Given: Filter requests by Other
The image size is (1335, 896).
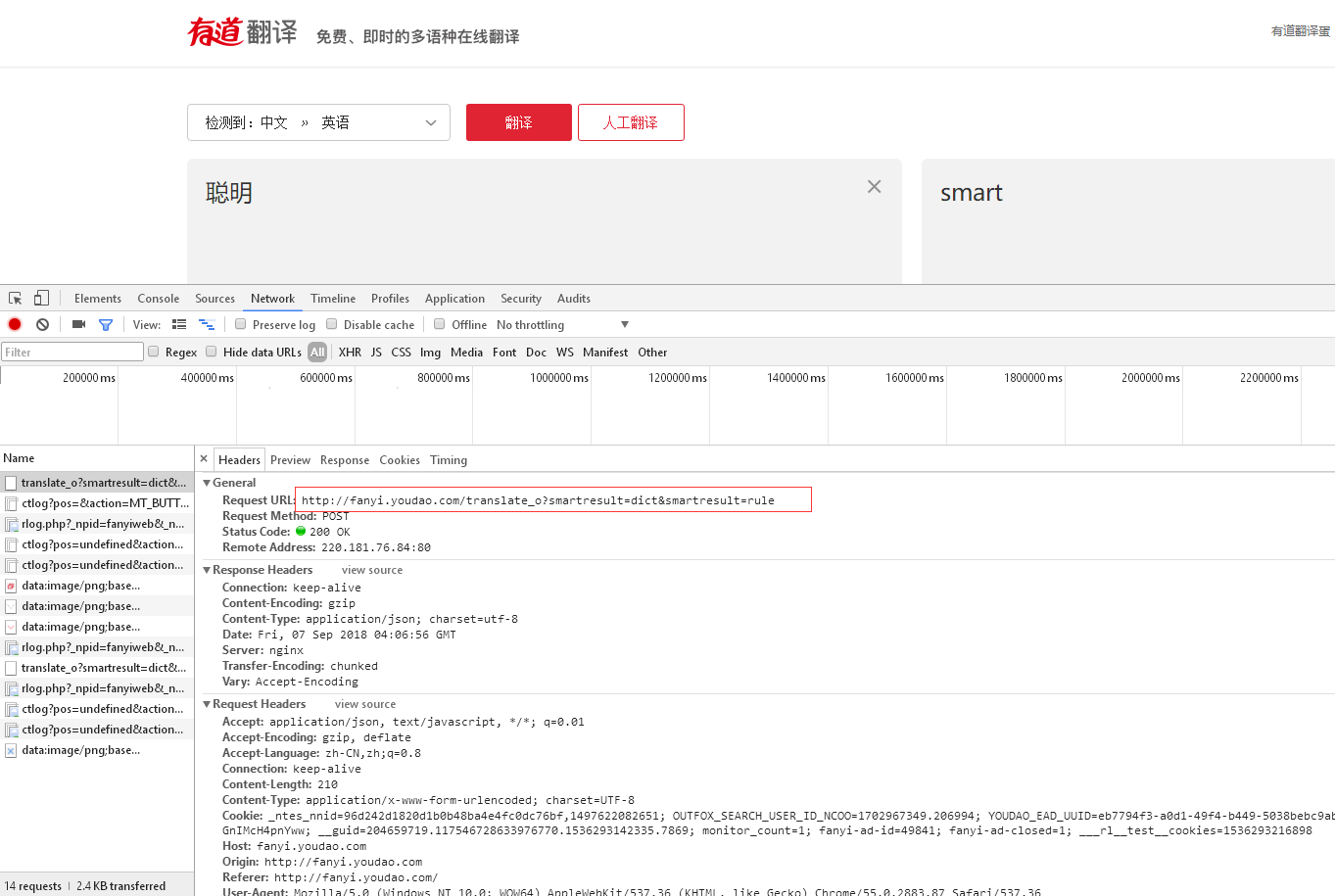Looking at the screenshot, I should pyautogui.click(x=652, y=353).
